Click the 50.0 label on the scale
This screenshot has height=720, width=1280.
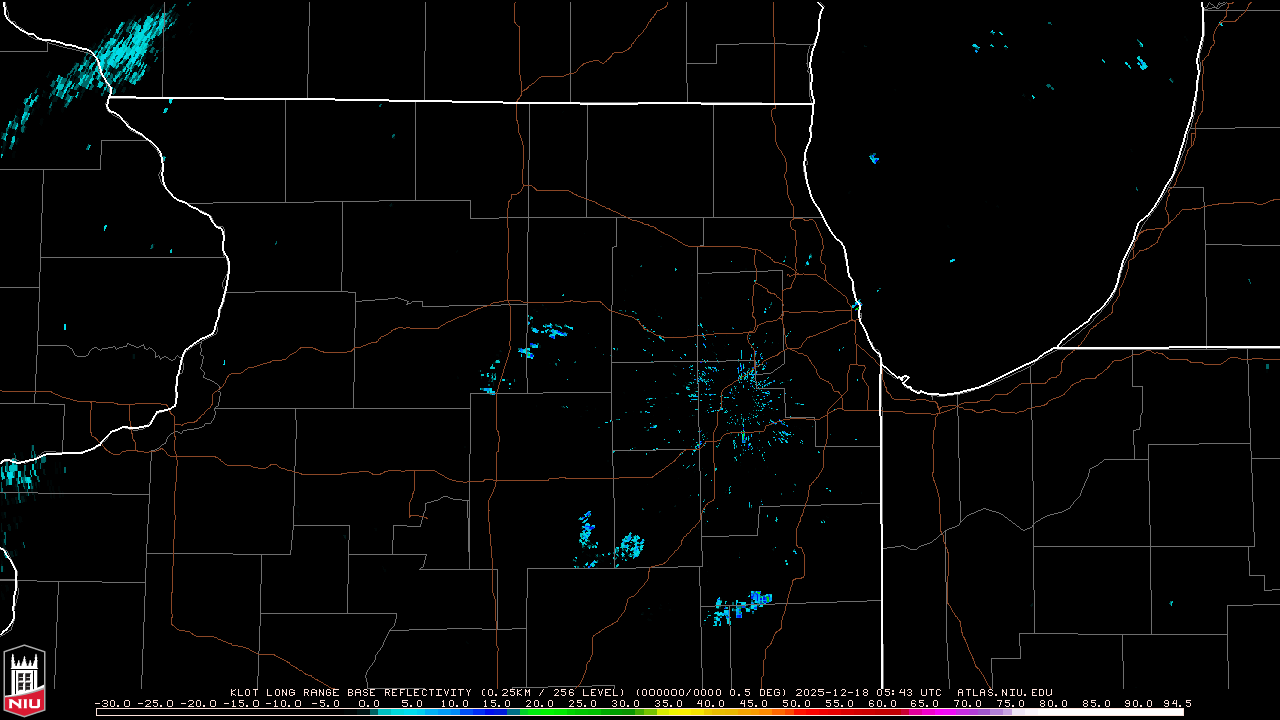click(x=796, y=703)
